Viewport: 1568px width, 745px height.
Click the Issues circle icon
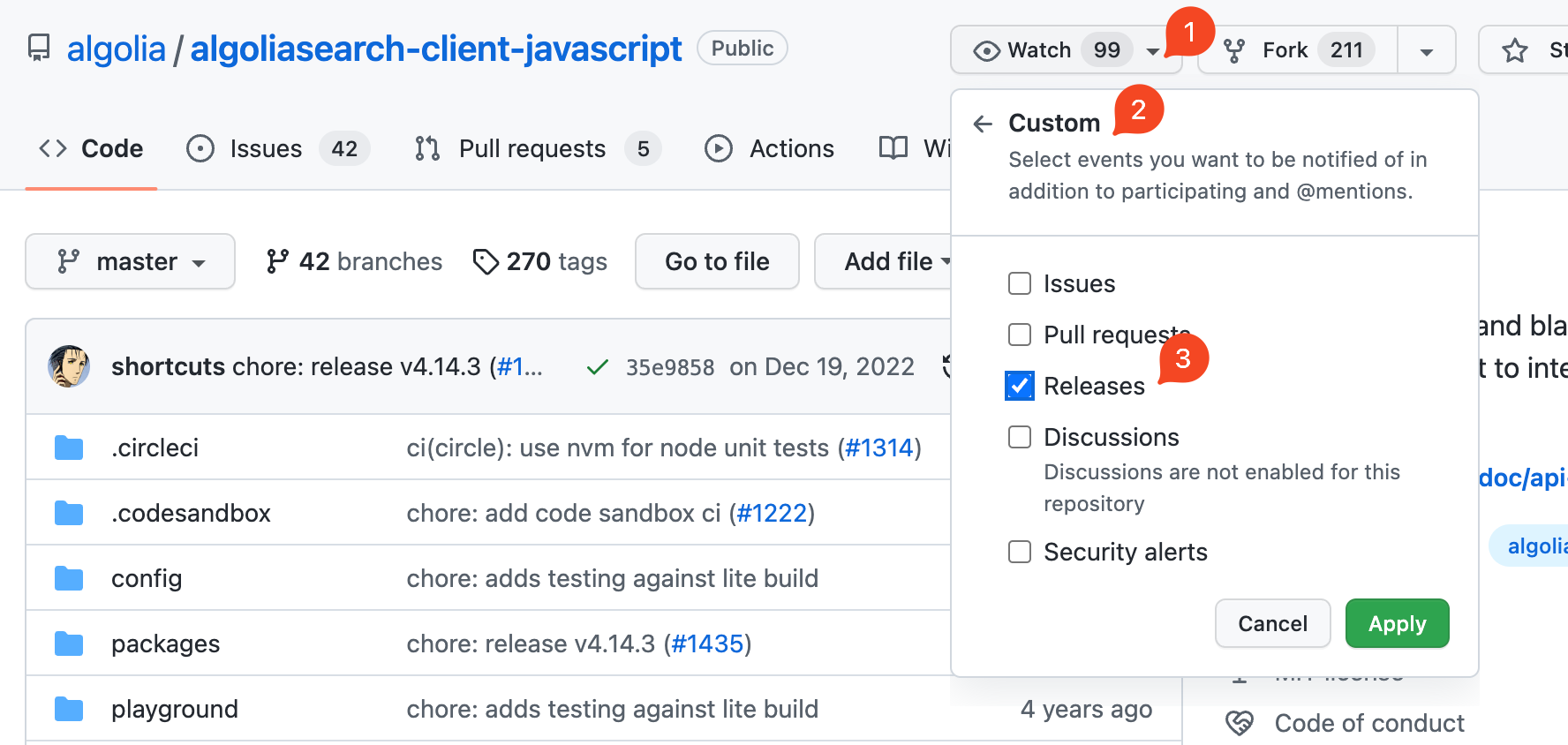tap(200, 148)
